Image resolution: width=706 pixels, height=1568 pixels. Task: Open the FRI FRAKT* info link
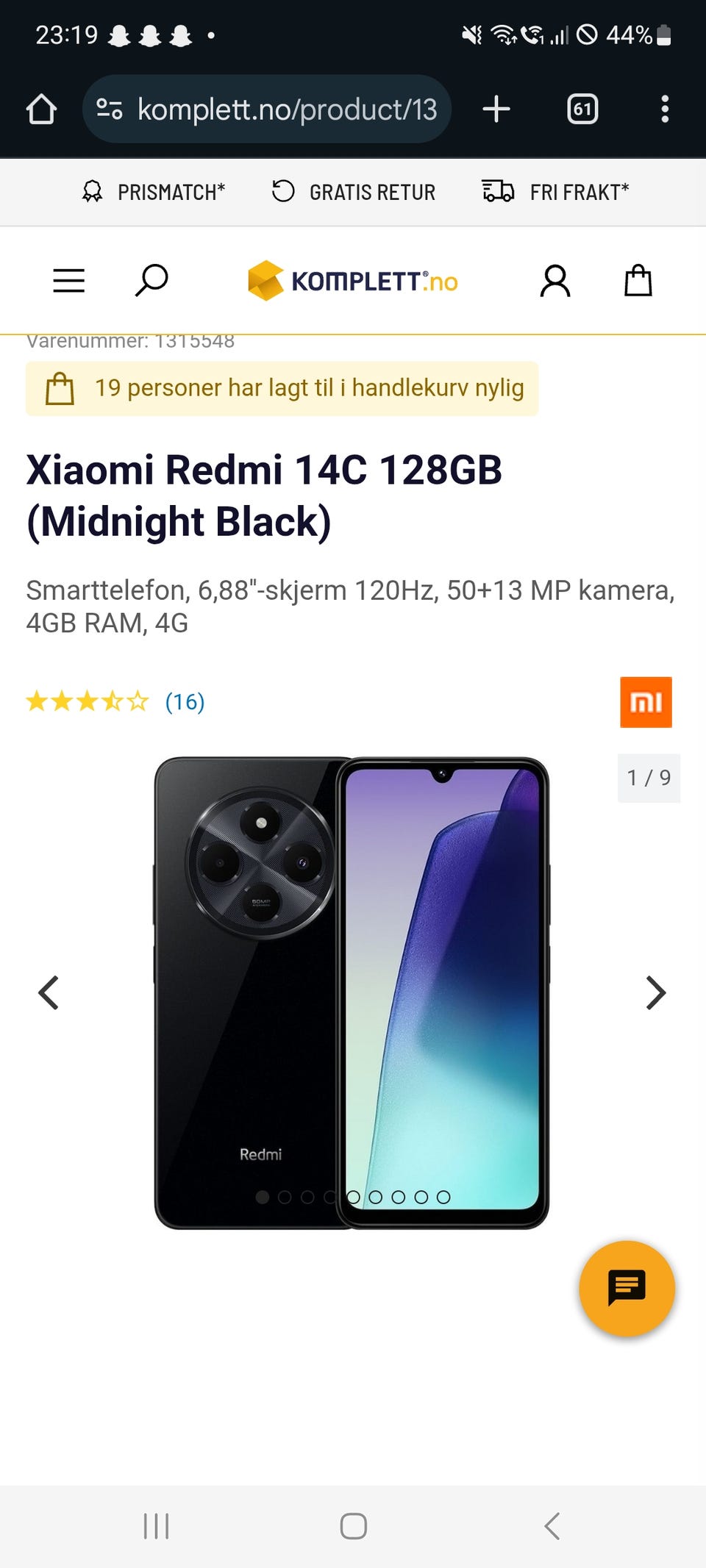click(556, 192)
